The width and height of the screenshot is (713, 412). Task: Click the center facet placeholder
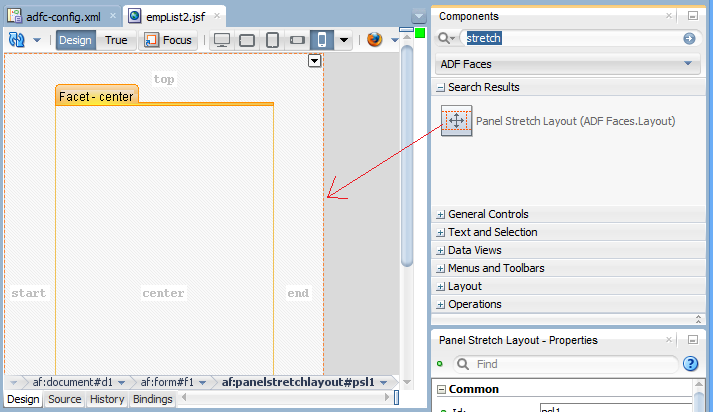[163, 293]
